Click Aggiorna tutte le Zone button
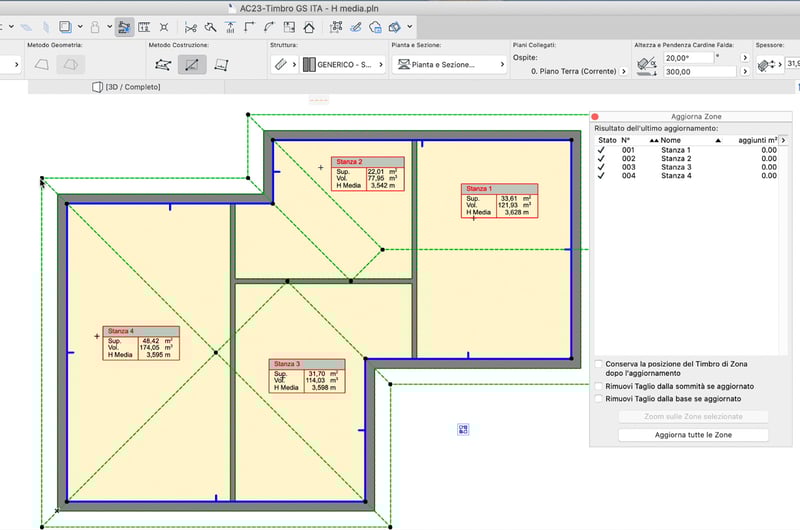This screenshot has height=530, width=800. pyautogui.click(x=693, y=435)
